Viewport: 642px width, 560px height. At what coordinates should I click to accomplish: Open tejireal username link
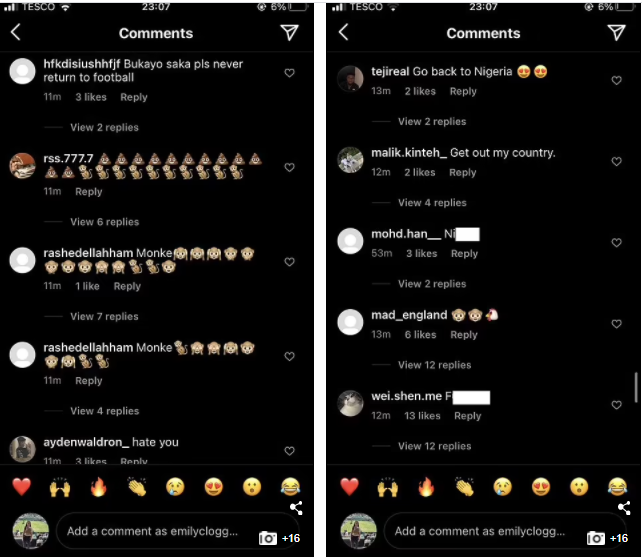[390, 72]
